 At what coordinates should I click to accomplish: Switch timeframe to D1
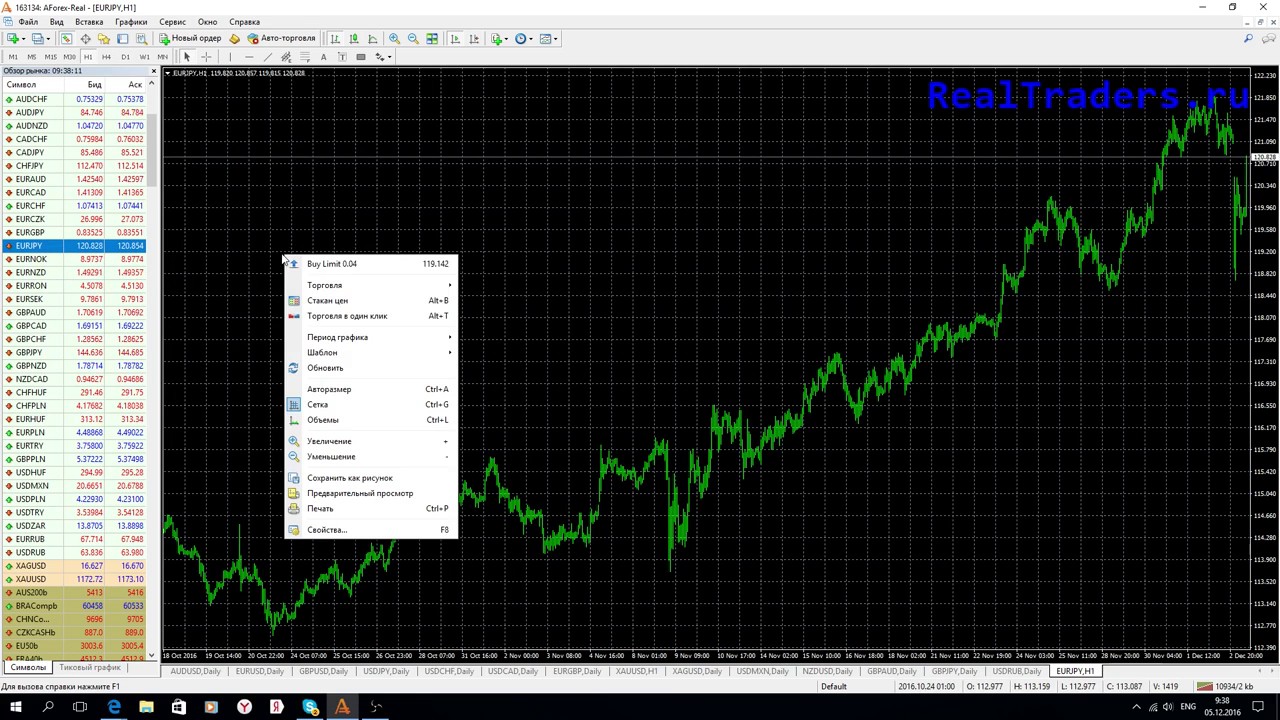(x=125, y=57)
